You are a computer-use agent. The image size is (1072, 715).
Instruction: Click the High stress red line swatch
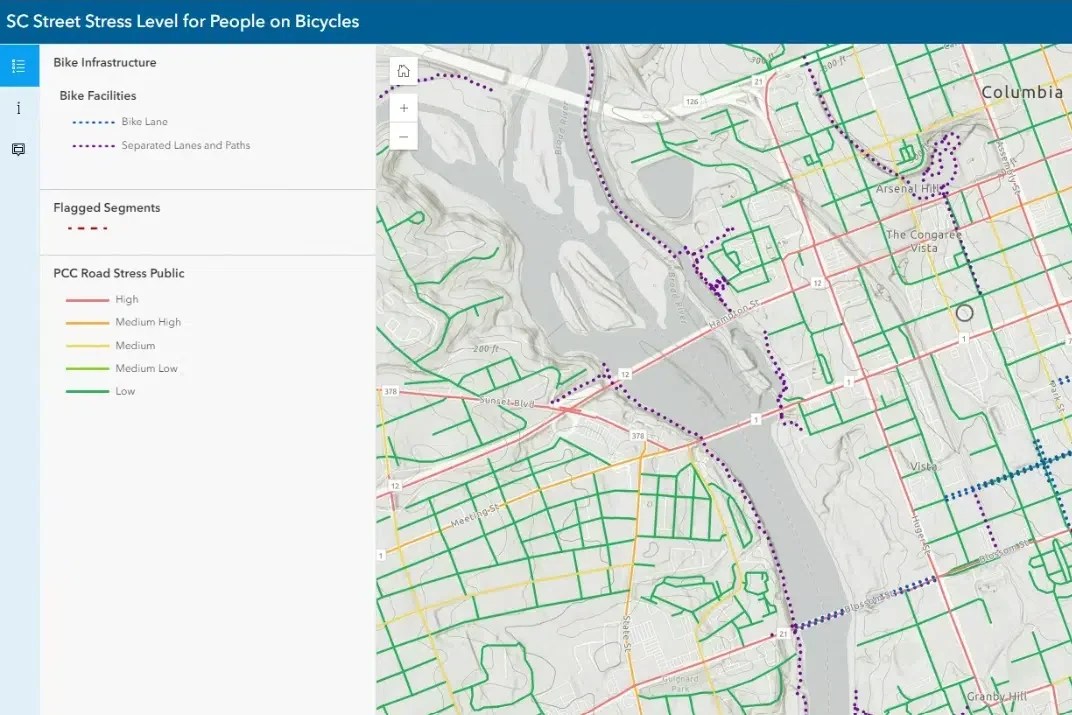87,300
